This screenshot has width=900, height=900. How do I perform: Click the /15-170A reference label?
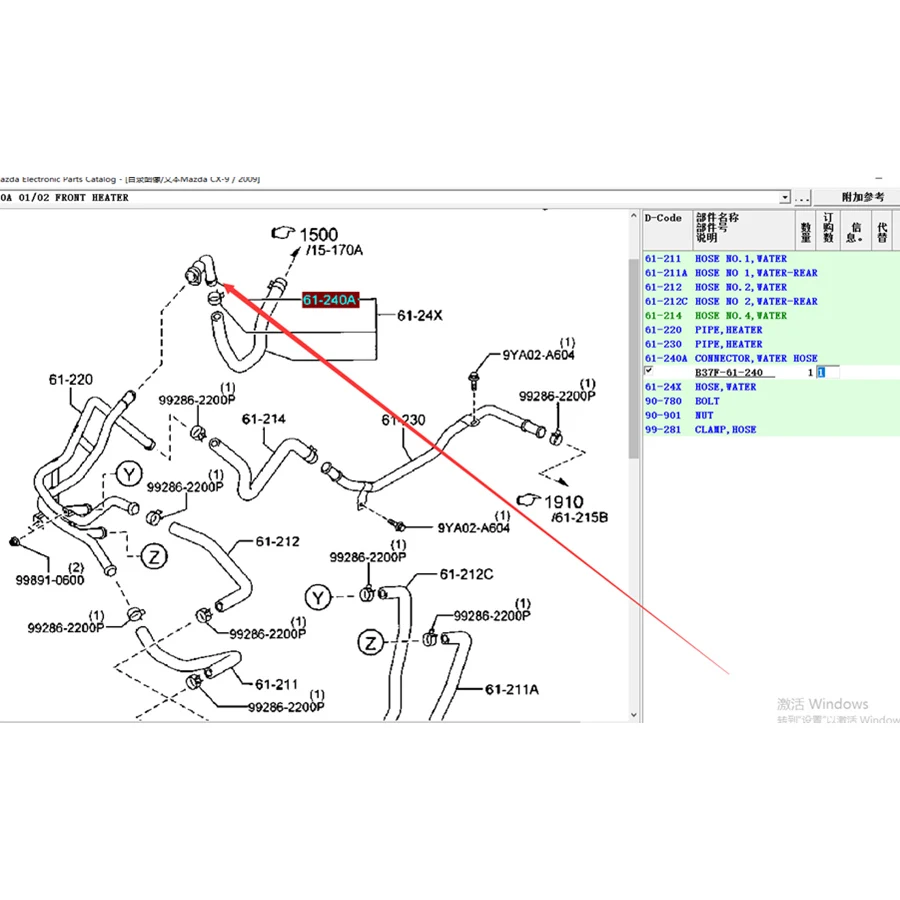(335, 250)
